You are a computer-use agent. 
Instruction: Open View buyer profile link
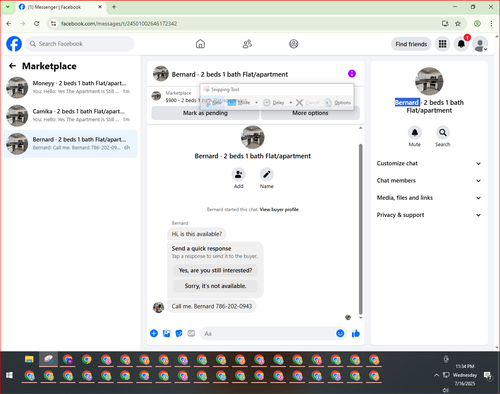pyautogui.click(x=279, y=209)
